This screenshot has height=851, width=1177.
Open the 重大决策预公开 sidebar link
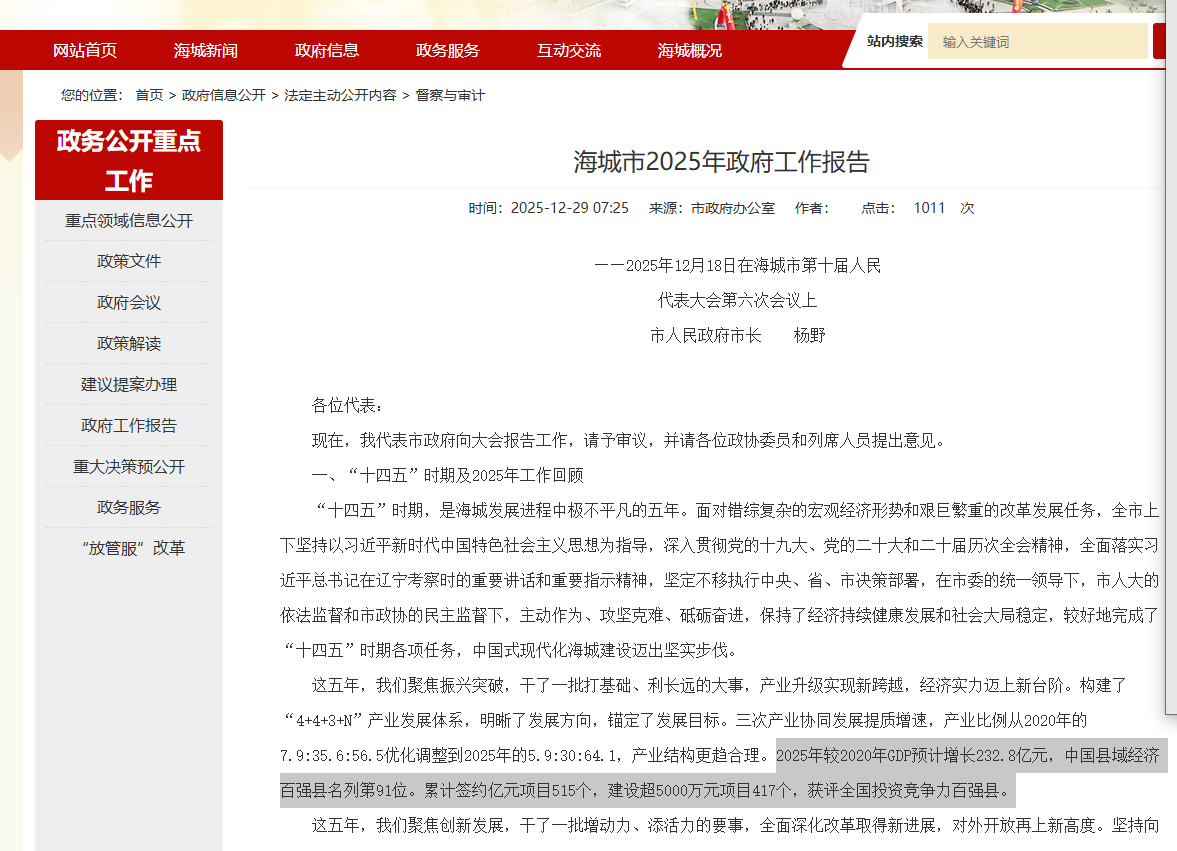pos(129,467)
